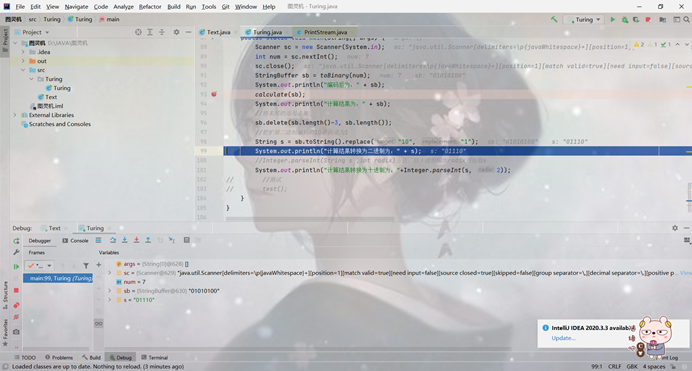This screenshot has height=371, width=692.
Task: Open the Git menu
Action: pos(226,7)
